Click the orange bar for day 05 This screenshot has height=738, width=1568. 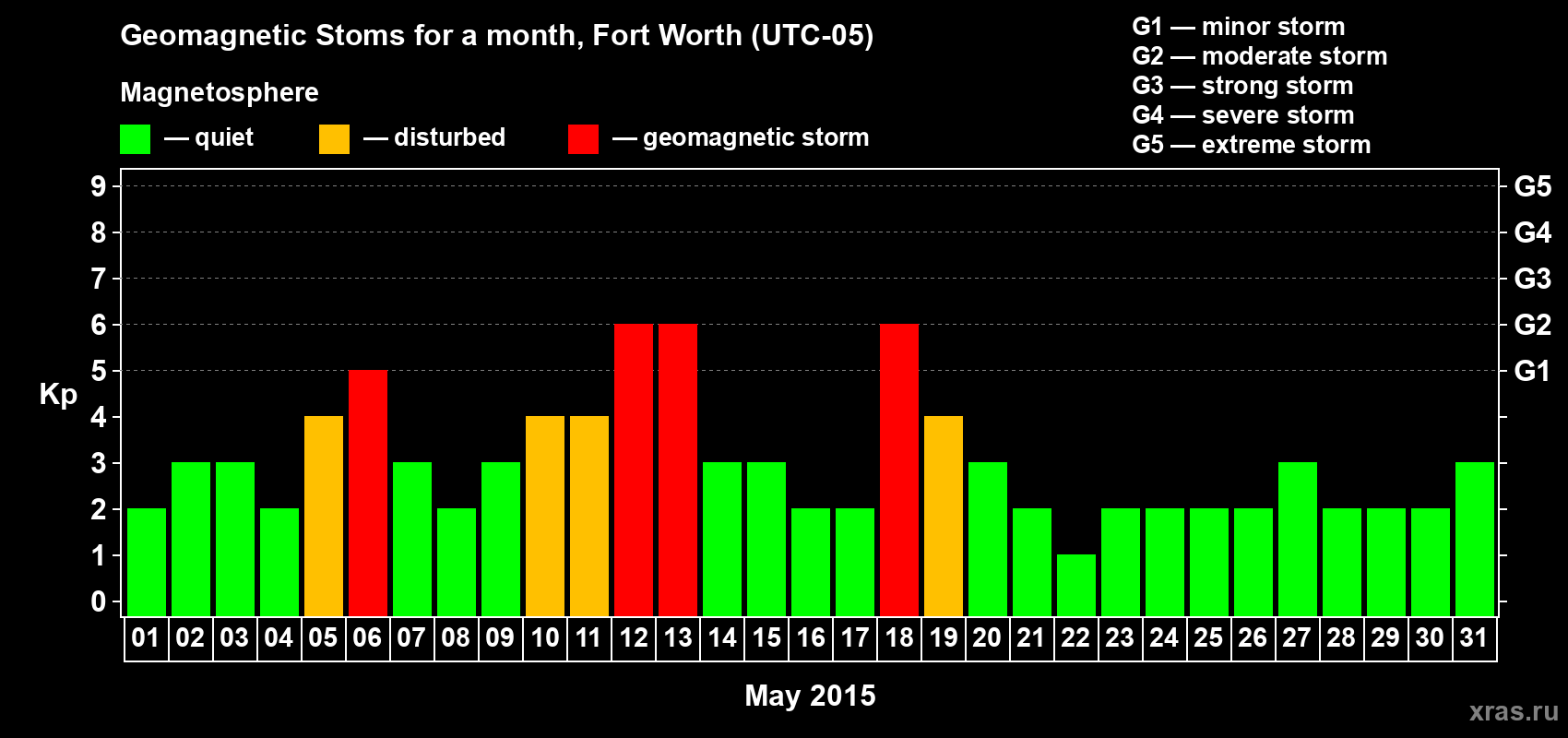coord(324,517)
